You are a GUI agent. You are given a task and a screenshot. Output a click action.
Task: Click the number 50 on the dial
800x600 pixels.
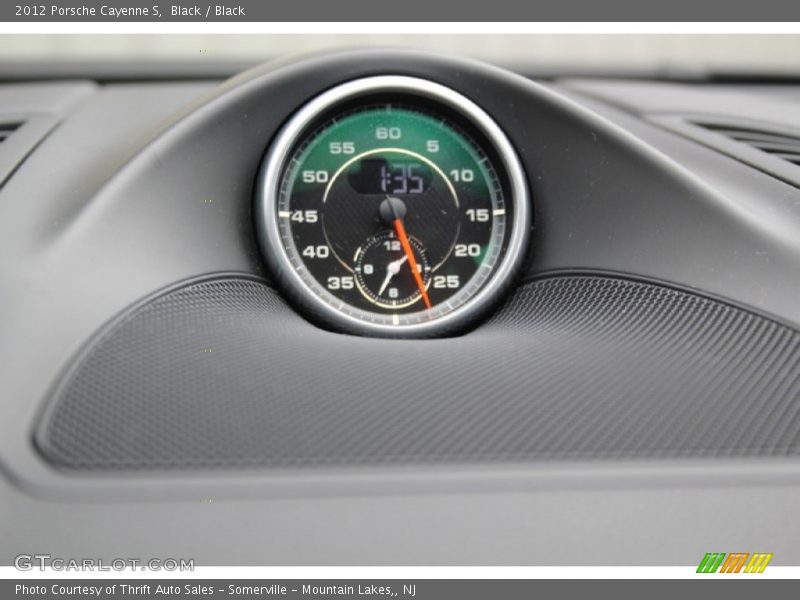pyautogui.click(x=315, y=177)
